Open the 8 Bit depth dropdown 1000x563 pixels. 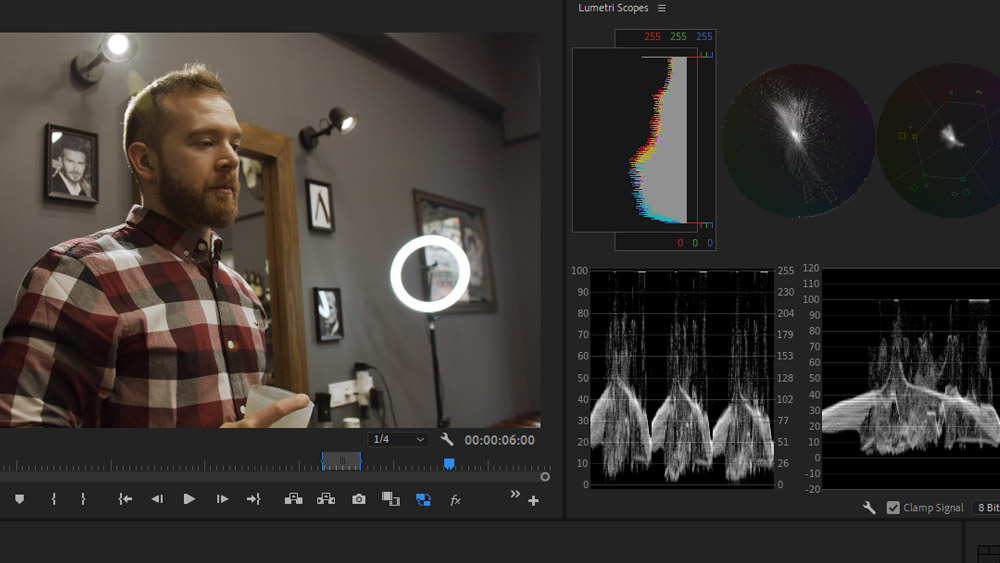coord(985,508)
